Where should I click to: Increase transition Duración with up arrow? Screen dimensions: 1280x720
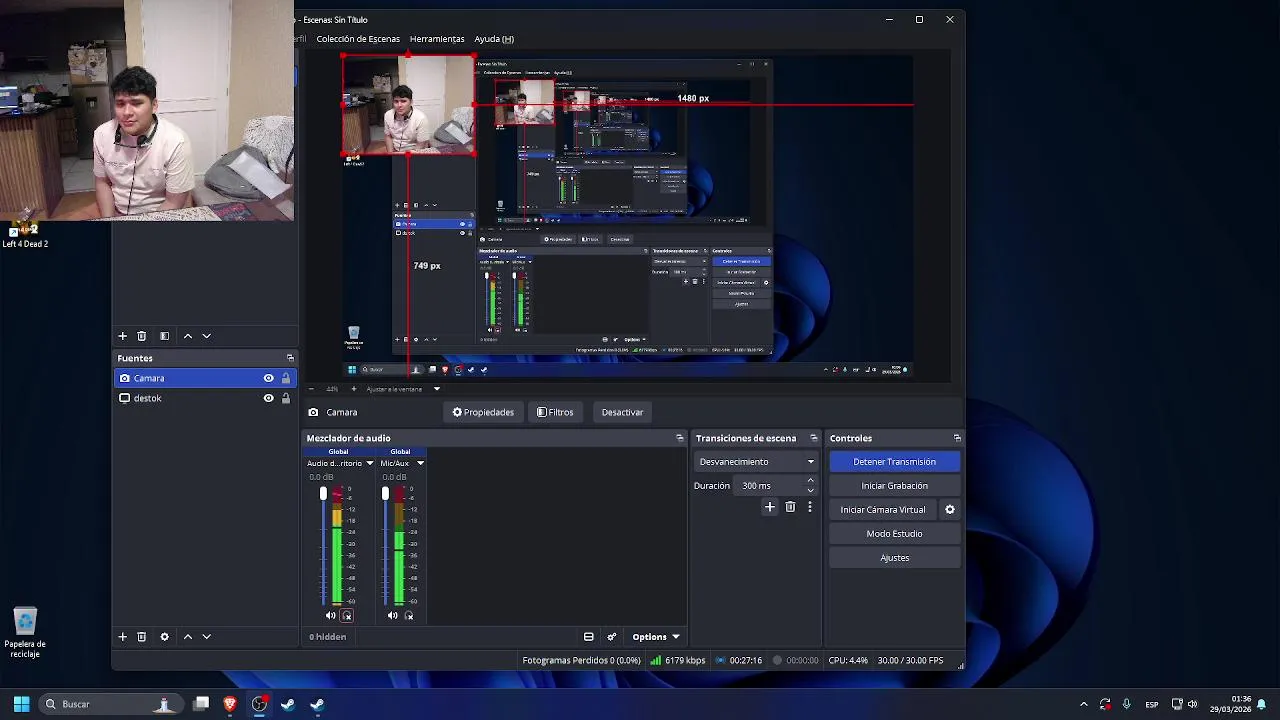click(x=811, y=480)
